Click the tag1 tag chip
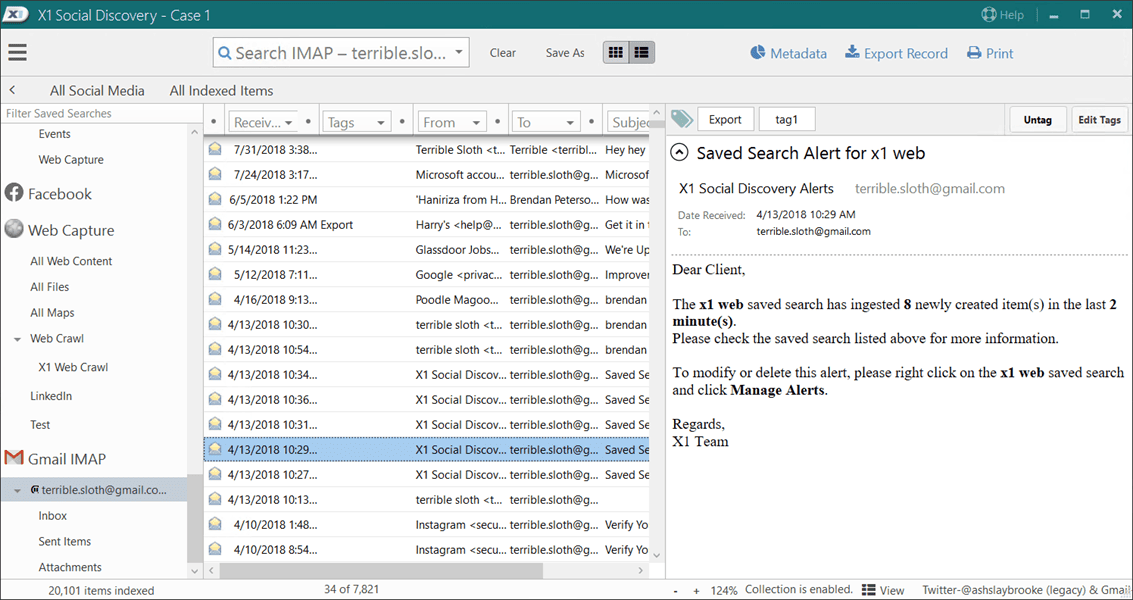Viewport: 1133px width, 600px height. (x=787, y=119)
